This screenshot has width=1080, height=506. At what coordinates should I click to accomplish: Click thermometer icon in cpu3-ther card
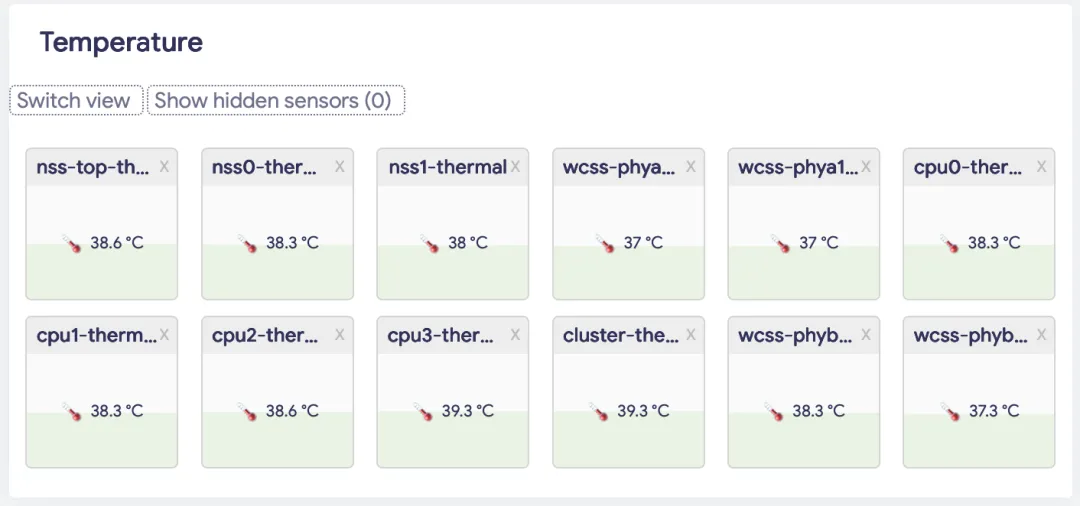[x=422, y=411]
